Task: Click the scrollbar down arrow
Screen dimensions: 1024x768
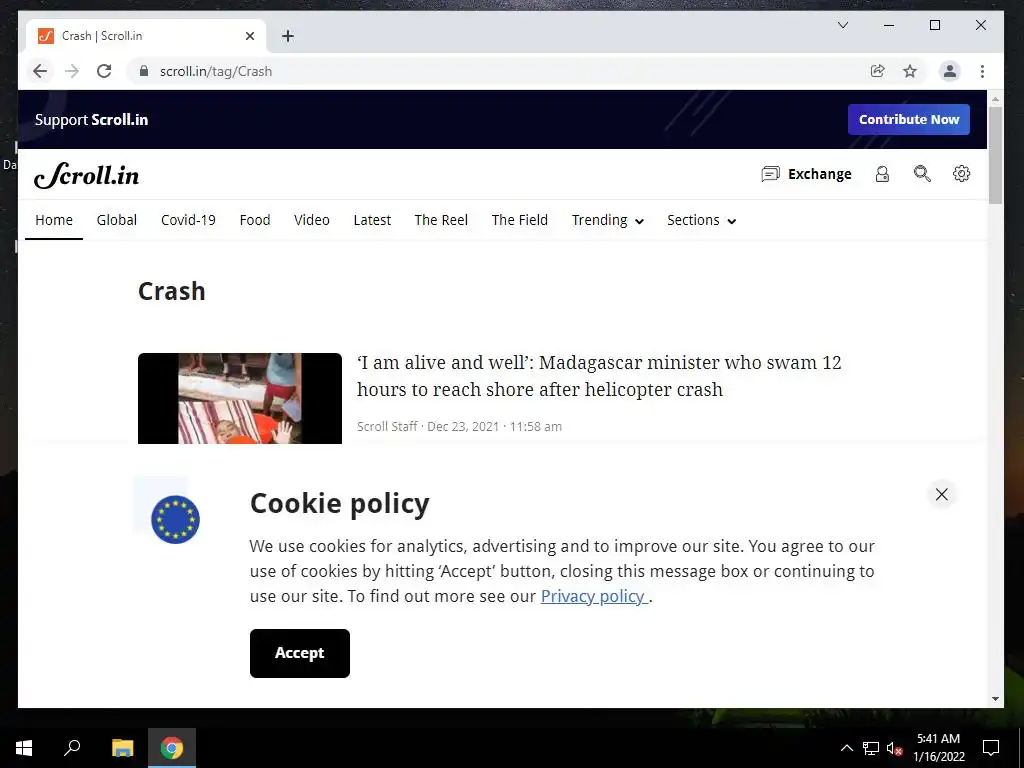Action: pos(995,699)
